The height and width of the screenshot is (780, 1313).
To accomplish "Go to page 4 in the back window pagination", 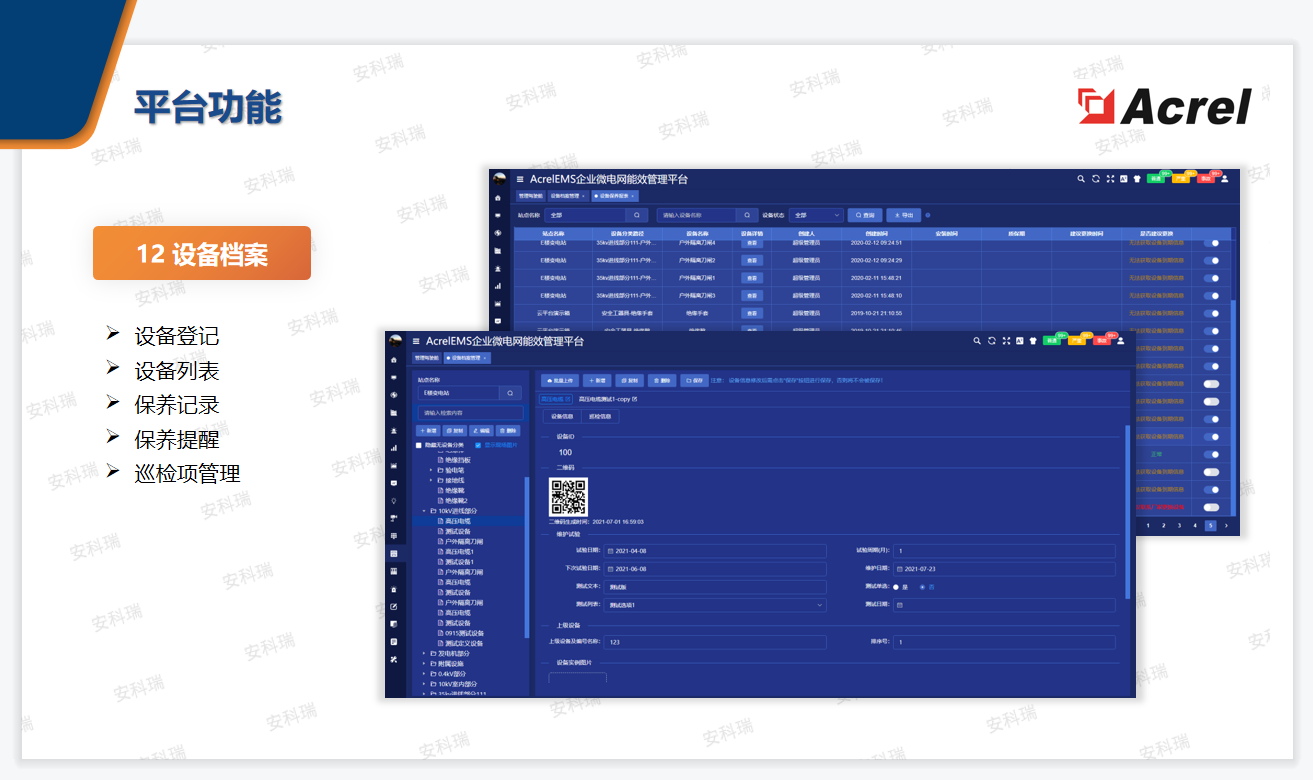I will click(x=1194, y=525).
